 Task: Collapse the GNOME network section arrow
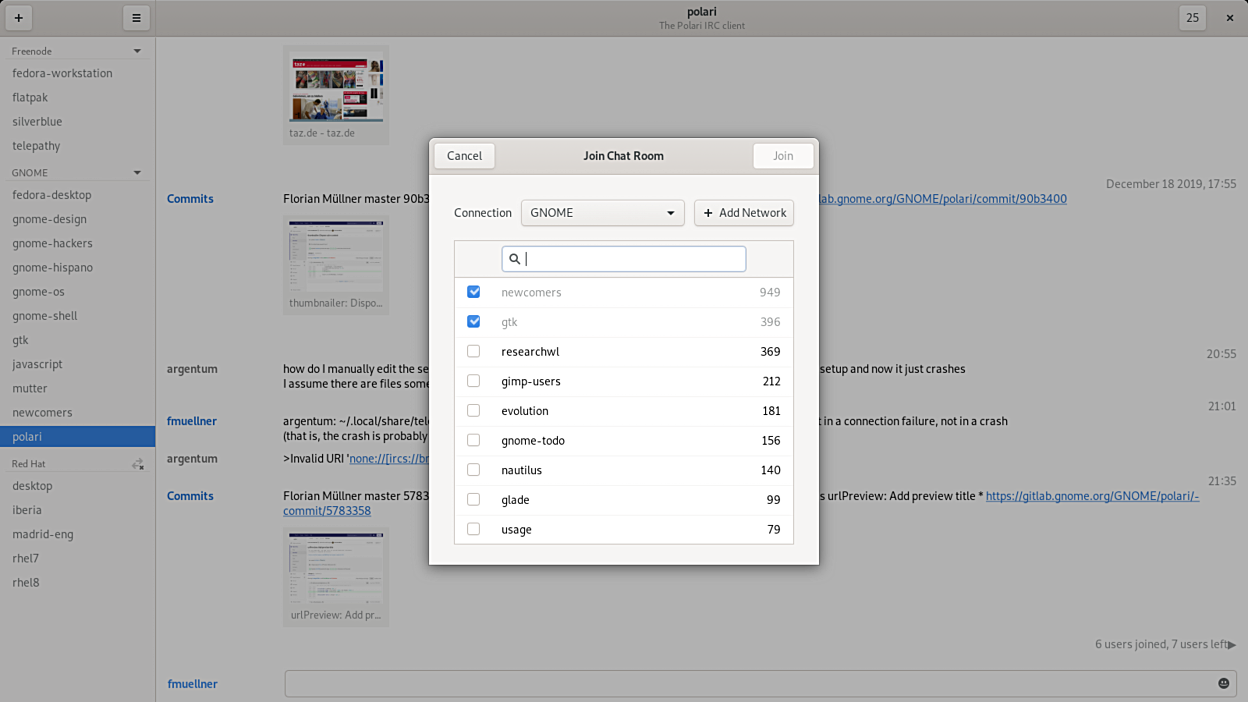tap(137, 173)
